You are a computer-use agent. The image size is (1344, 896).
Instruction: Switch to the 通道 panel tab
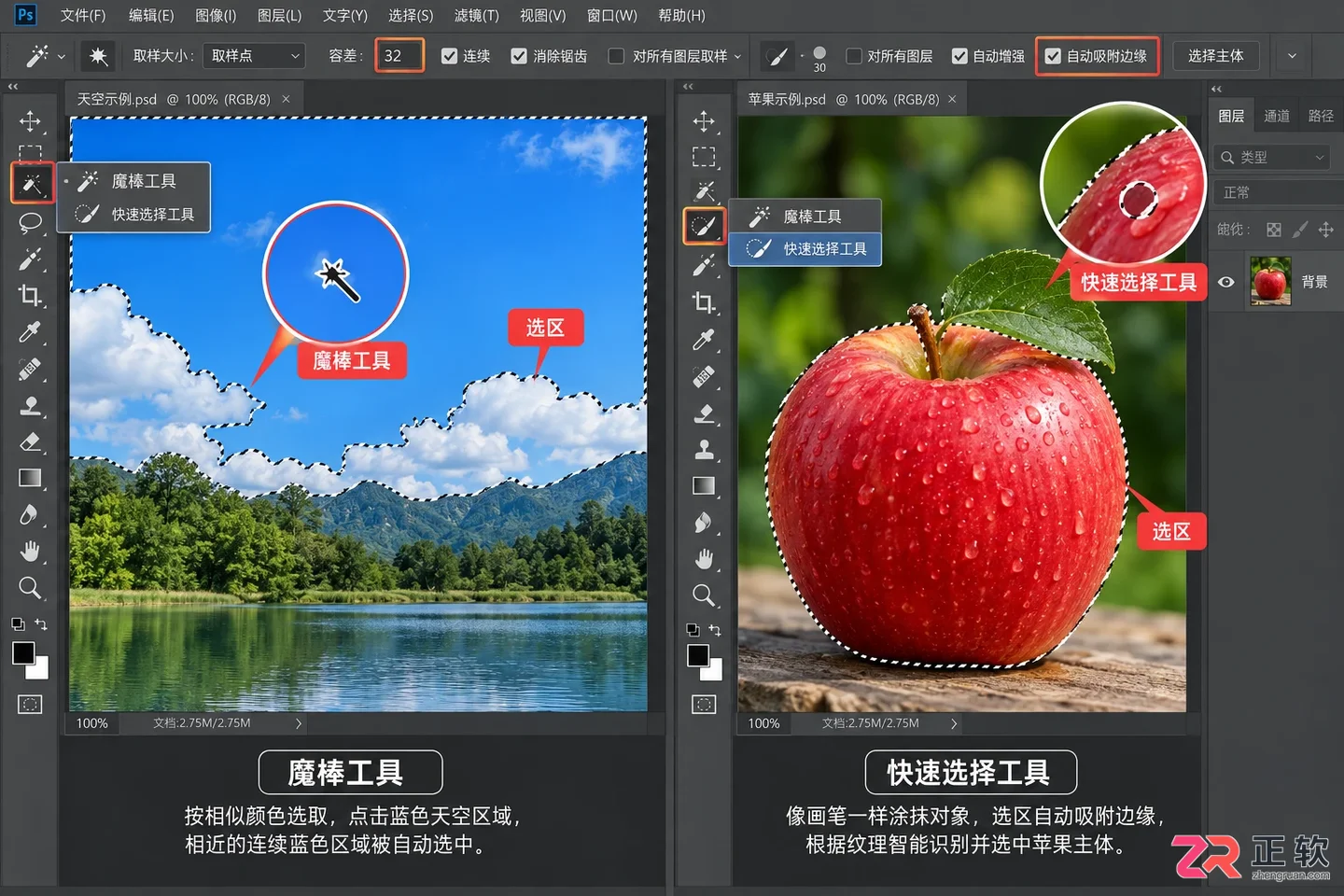[1277, 116]
